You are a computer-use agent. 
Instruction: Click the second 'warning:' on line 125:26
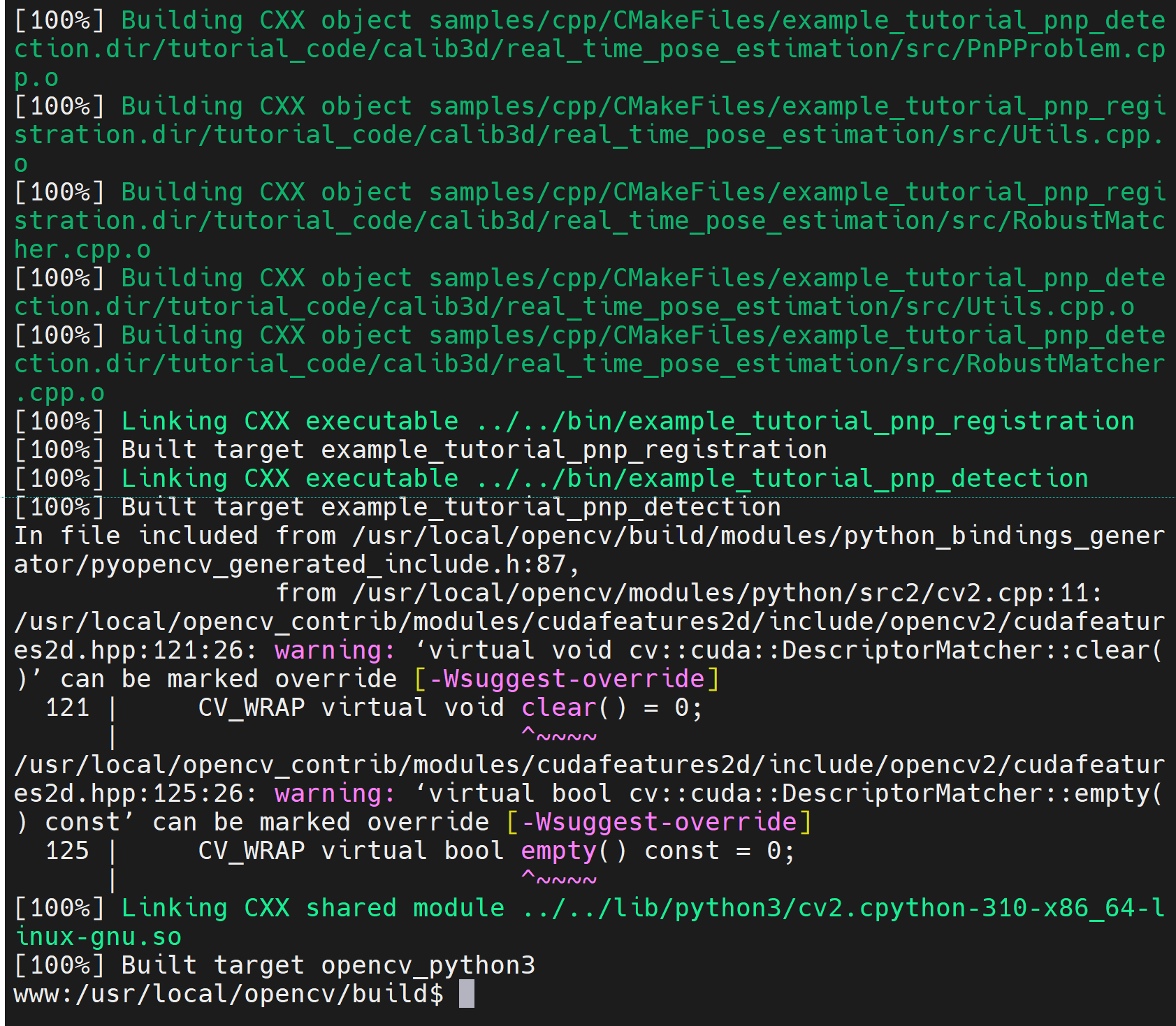(335, 793)
